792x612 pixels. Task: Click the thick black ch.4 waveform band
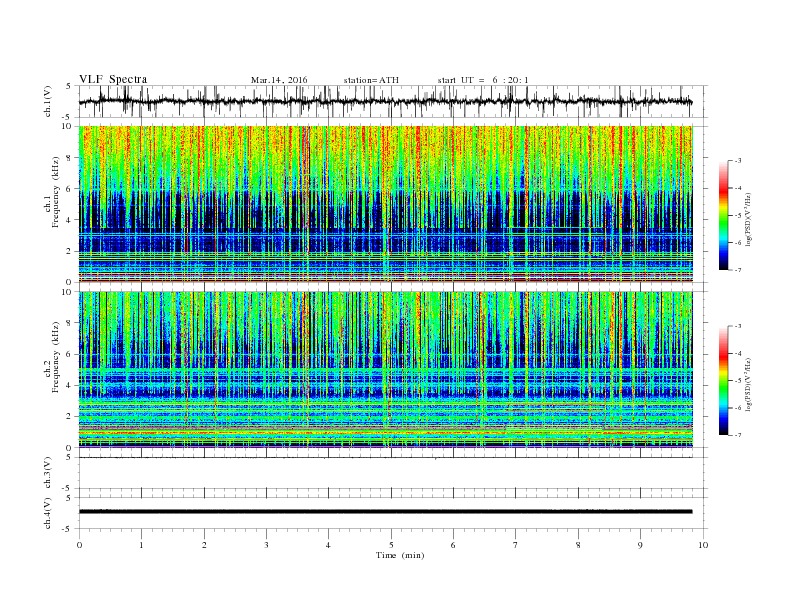point(385,512)
